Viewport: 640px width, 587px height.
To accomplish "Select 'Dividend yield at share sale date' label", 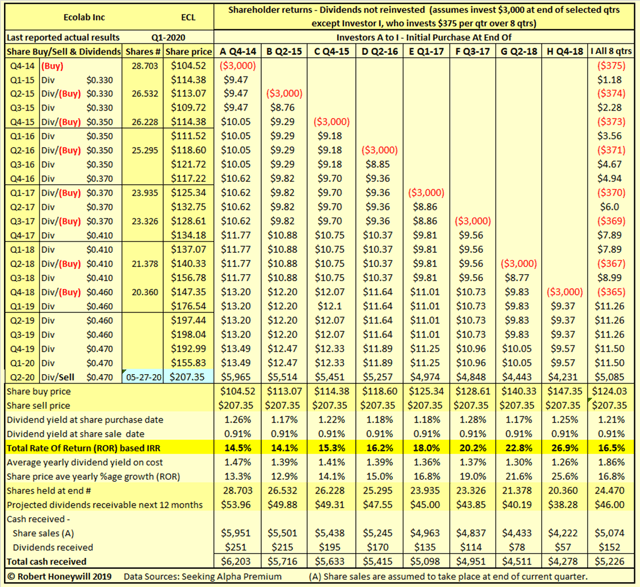I will tap(76, 434).
